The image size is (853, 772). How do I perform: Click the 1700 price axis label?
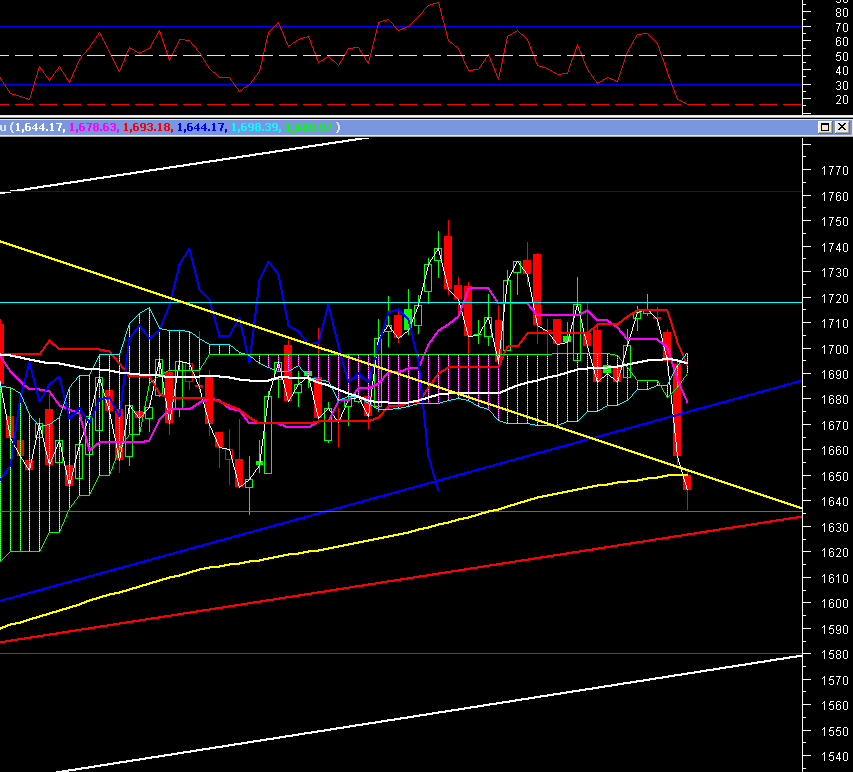pos(835,349)
